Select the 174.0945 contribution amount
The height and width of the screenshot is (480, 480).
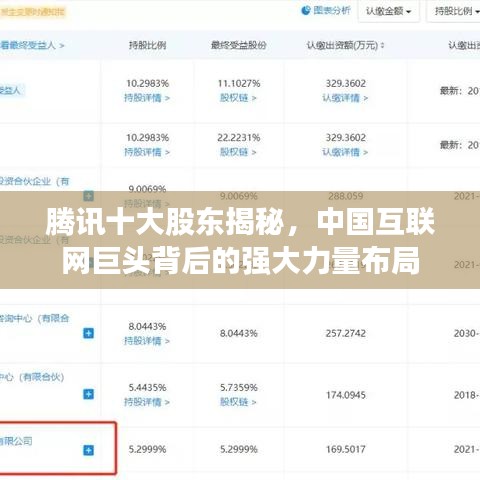click(346, 395)
